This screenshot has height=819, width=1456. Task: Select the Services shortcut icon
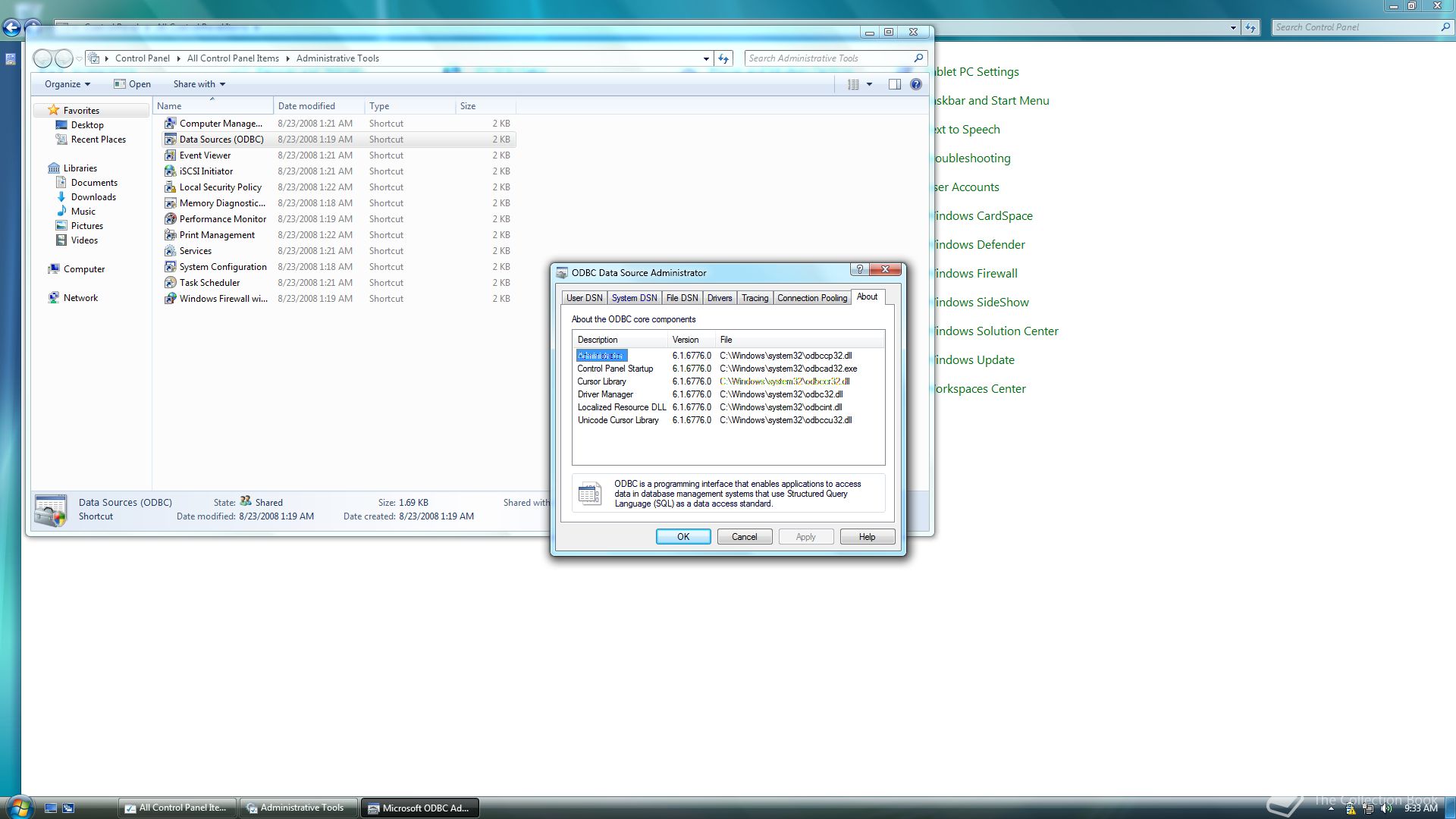(171, 250)
